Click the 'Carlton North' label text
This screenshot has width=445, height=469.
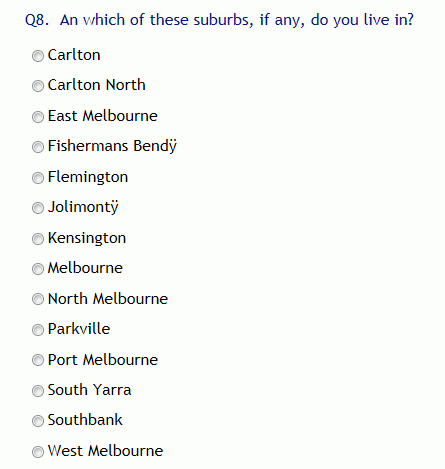[x=97, y=85]
